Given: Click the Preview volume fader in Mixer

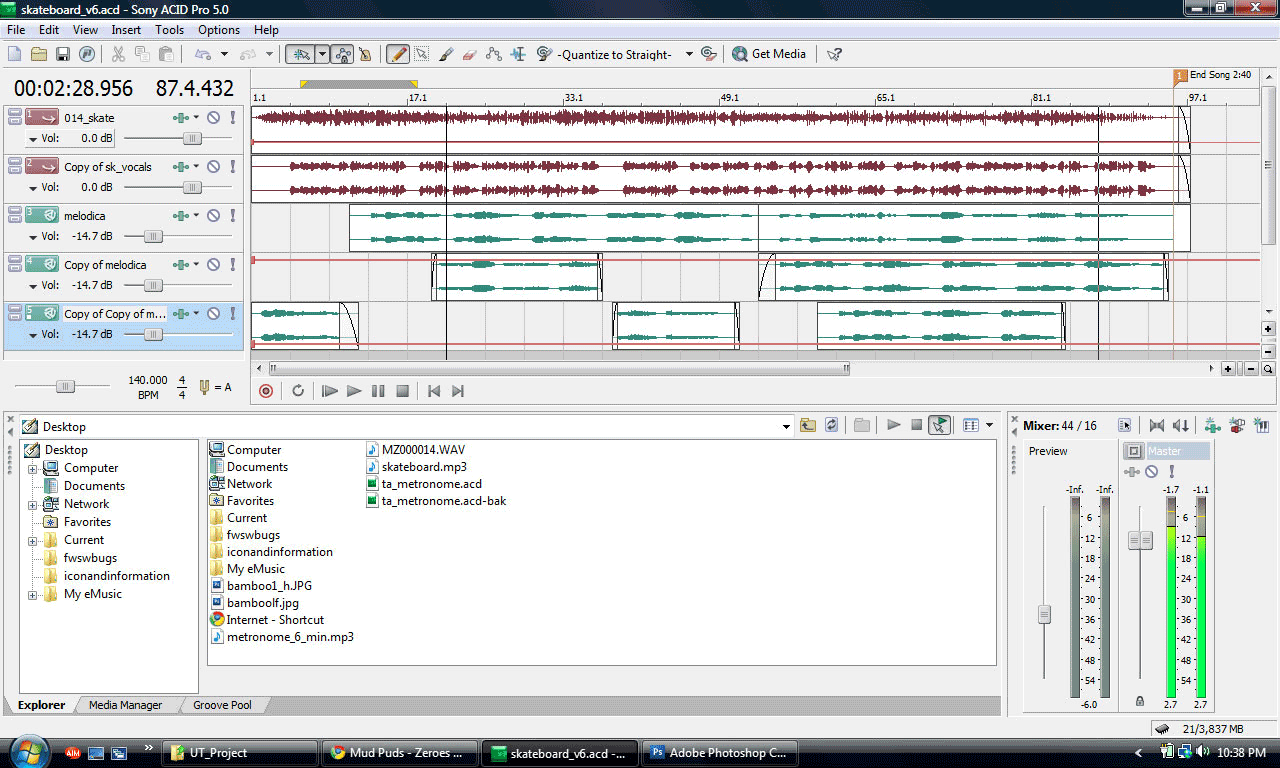Looking at the screenshot, I should (1044, 614).
